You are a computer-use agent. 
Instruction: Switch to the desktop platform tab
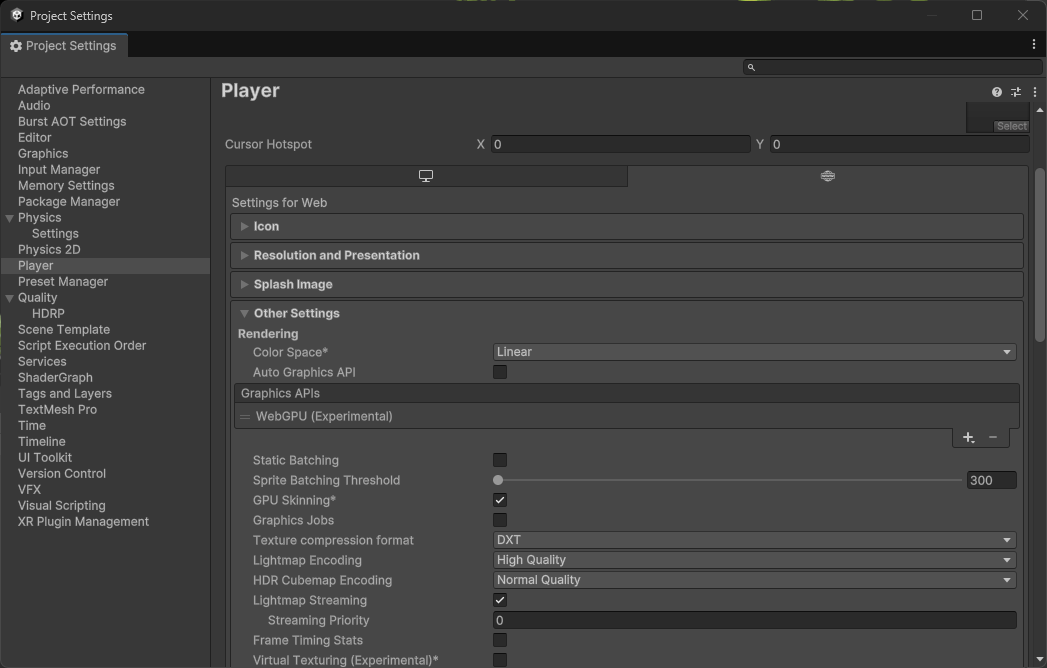[x=426, y=175]
